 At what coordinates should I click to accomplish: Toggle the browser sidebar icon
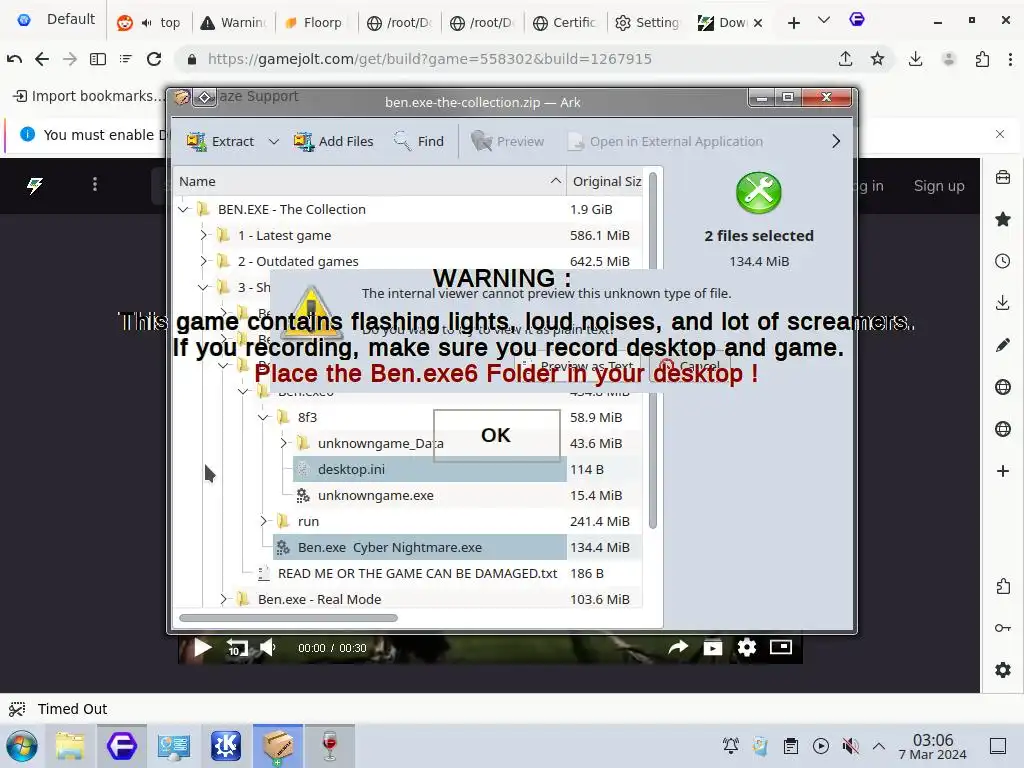tap(98, 59)
